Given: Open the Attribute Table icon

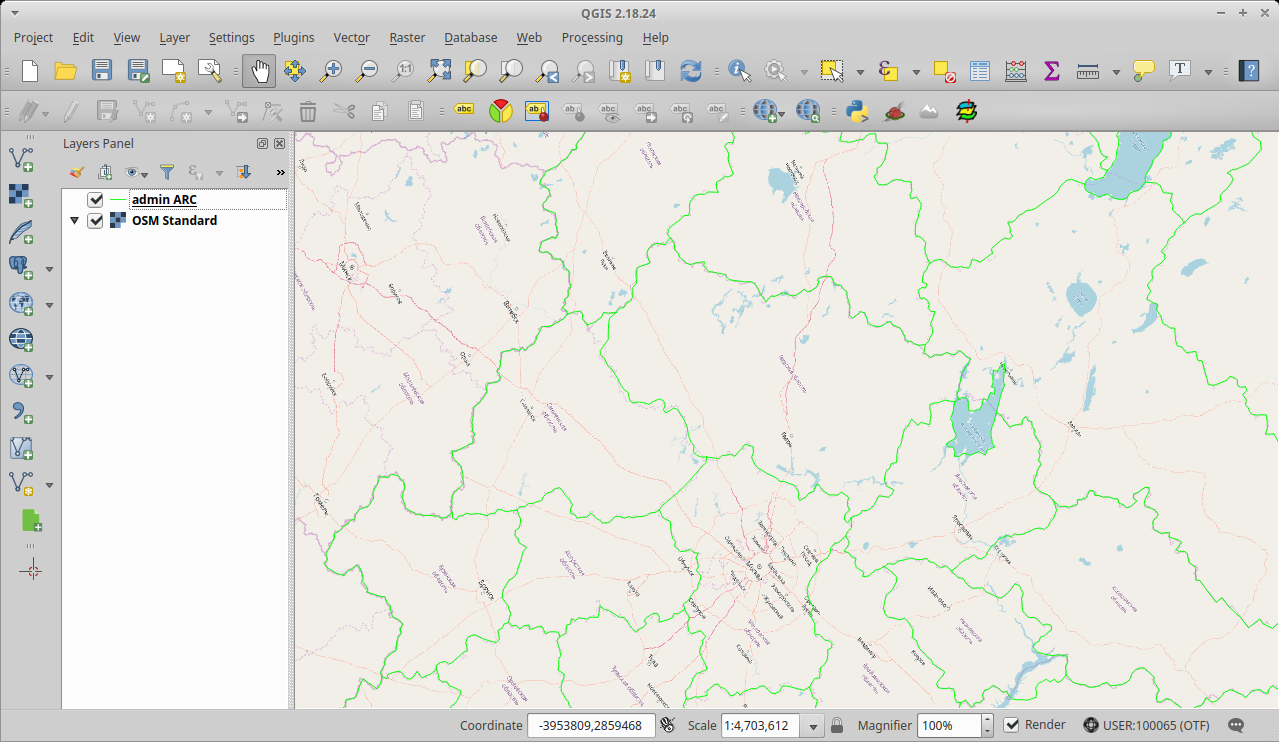Looking at the screenshot, I should click(x=979, y=71).
